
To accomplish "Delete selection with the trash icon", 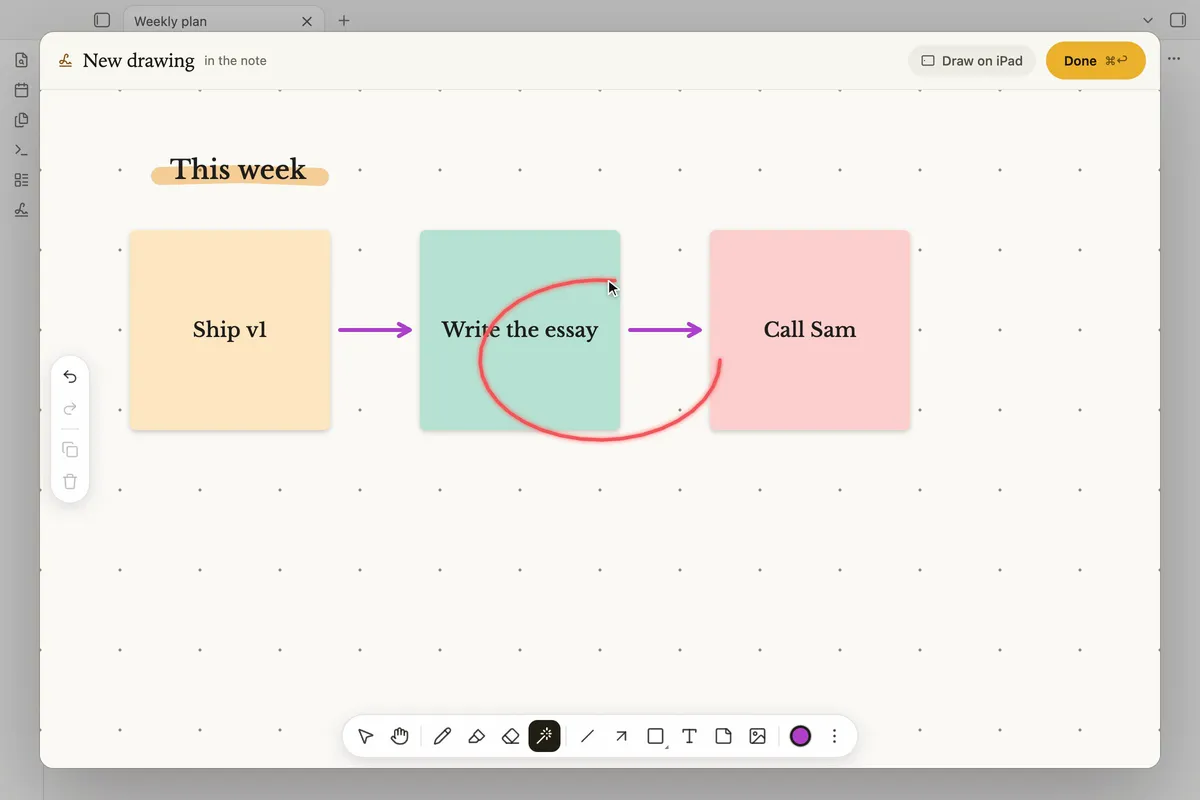I will click(70, 482).
